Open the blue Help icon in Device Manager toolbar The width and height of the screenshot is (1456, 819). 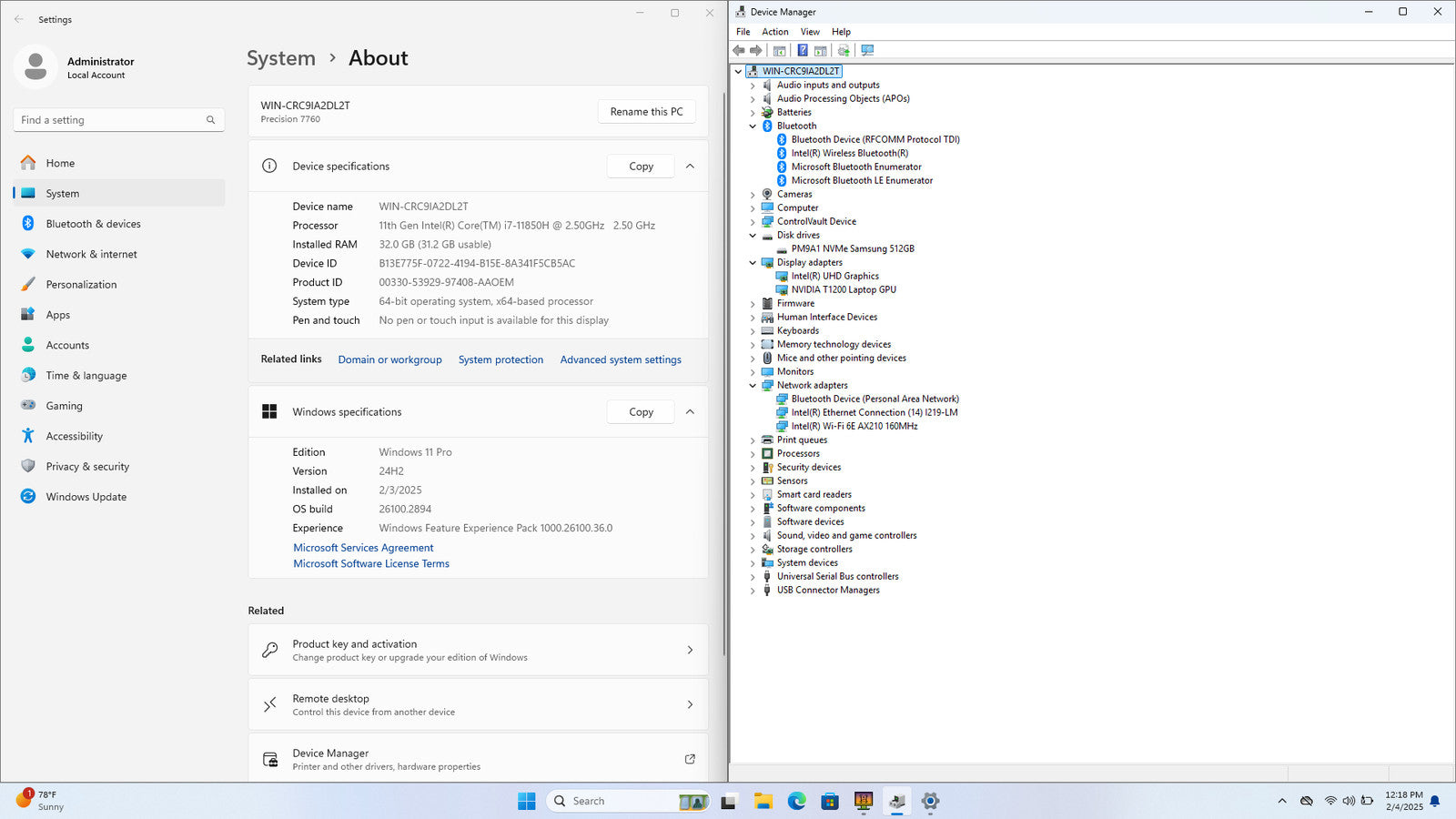[x=803, y=51]
